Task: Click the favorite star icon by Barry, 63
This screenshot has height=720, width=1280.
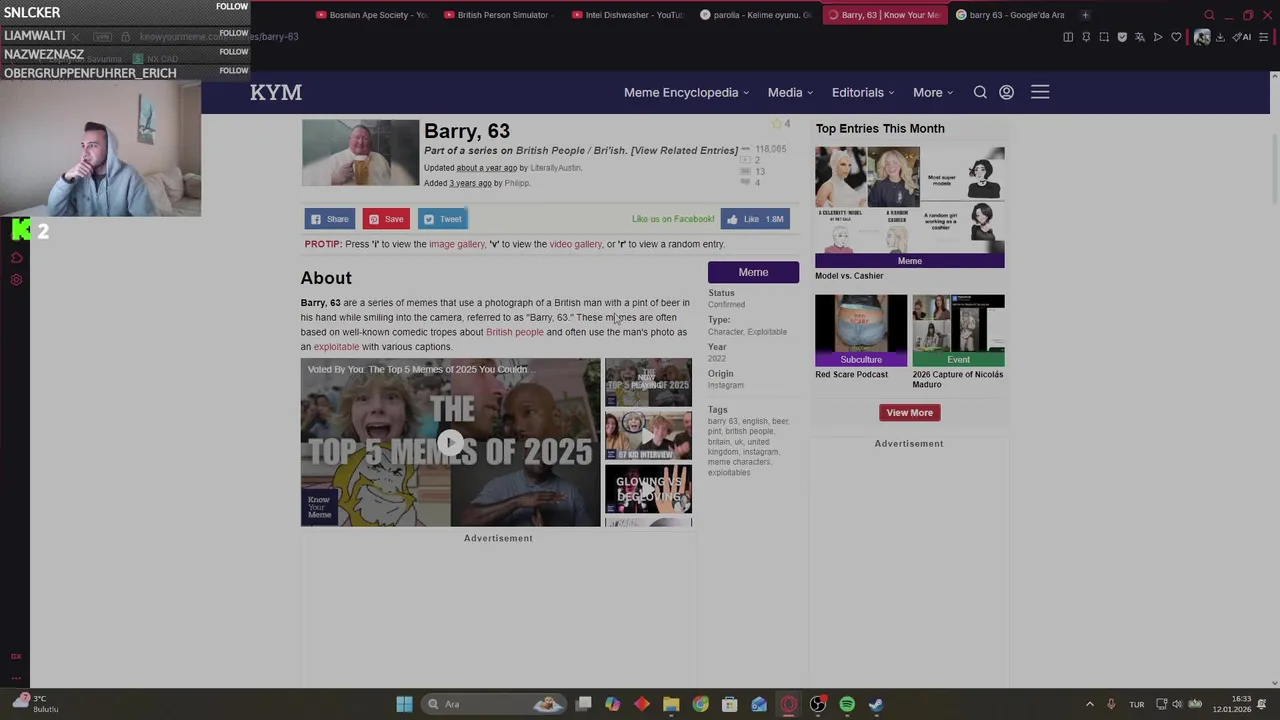Action: point(775,124)
